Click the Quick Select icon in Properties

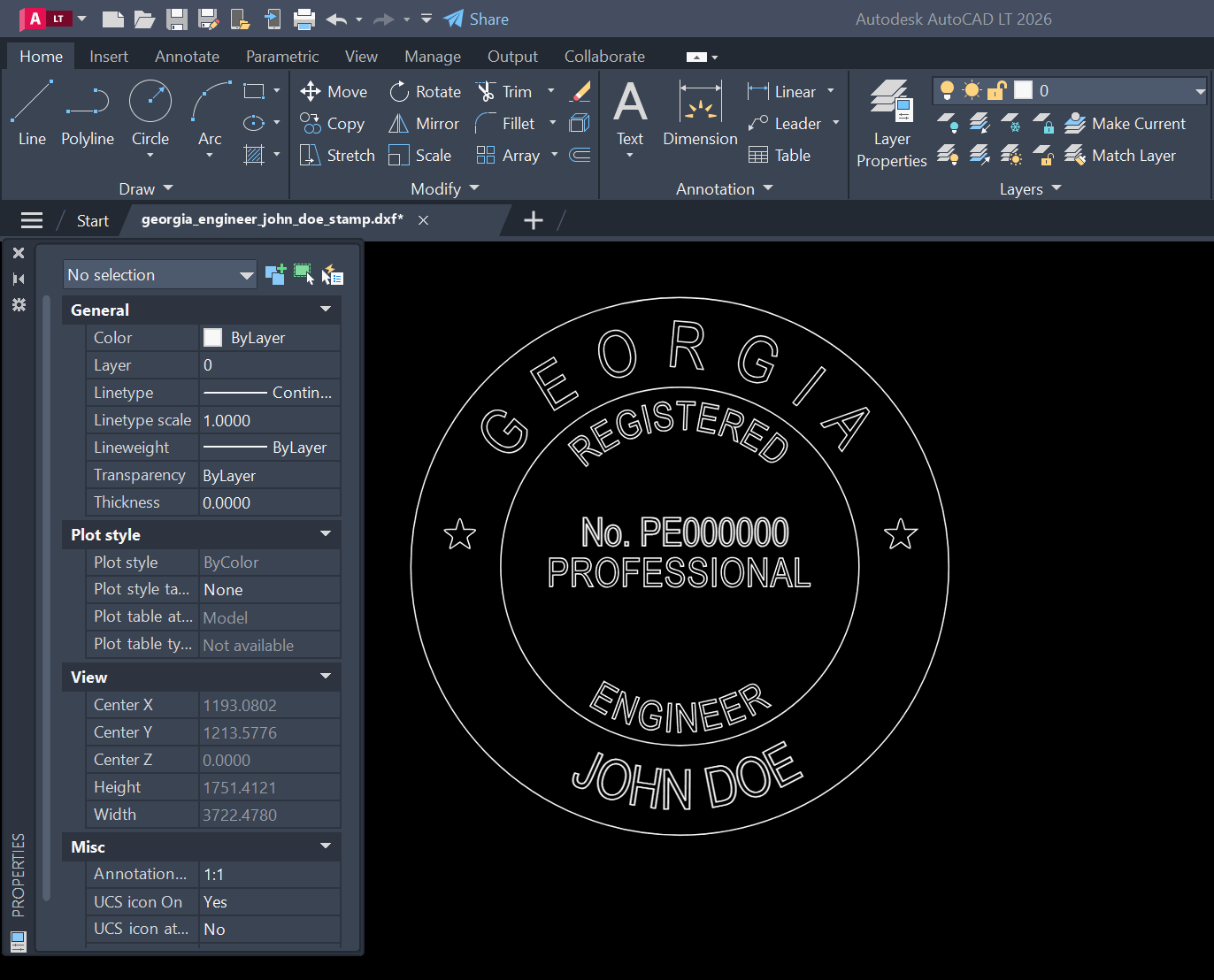(333, 275)
